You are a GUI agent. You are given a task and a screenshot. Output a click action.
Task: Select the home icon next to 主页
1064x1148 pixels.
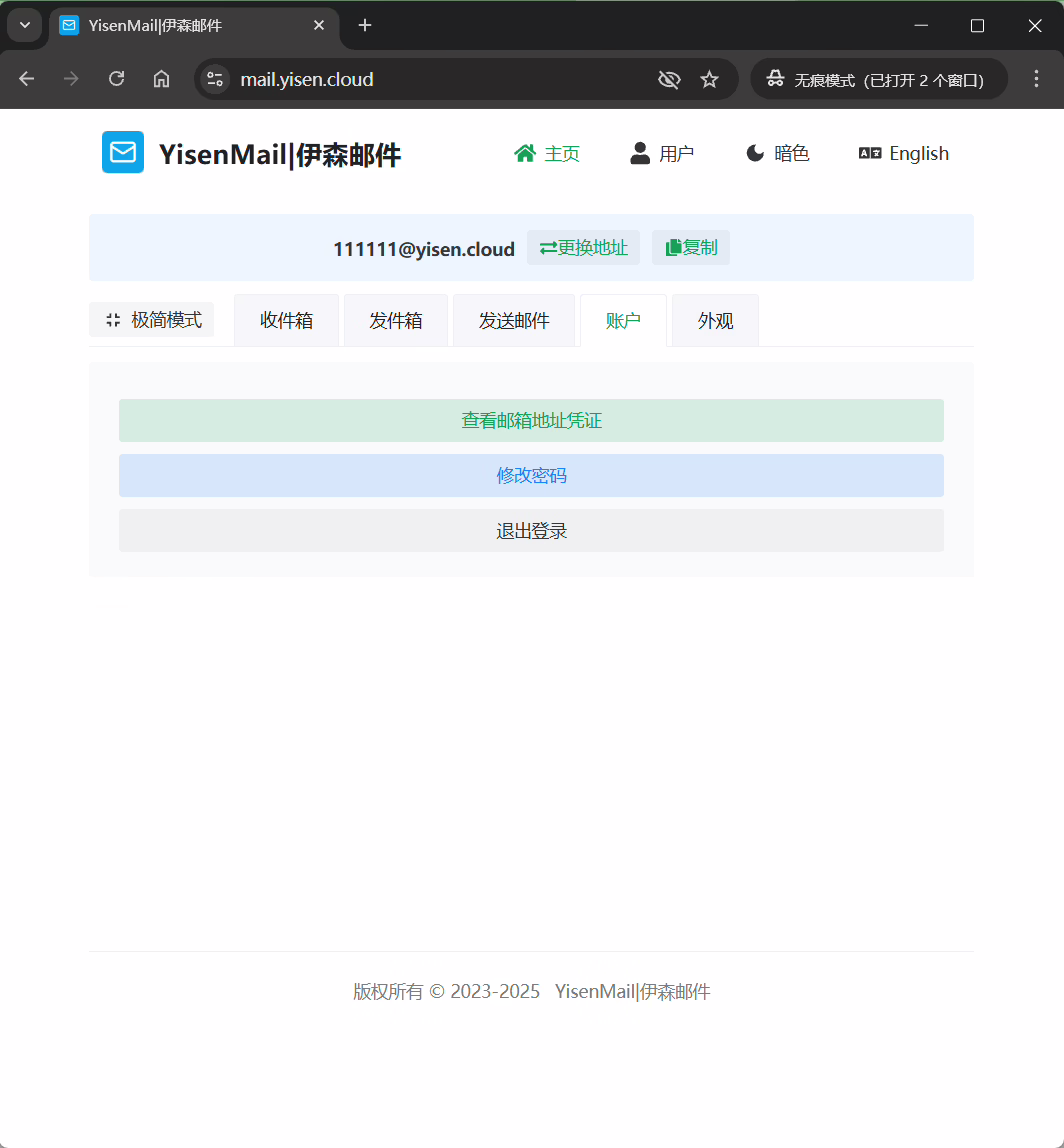[525, 152]
